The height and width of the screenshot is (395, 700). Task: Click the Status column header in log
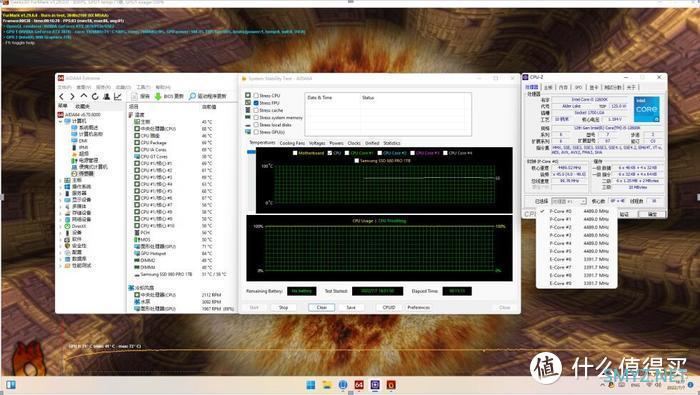[415, 98]
